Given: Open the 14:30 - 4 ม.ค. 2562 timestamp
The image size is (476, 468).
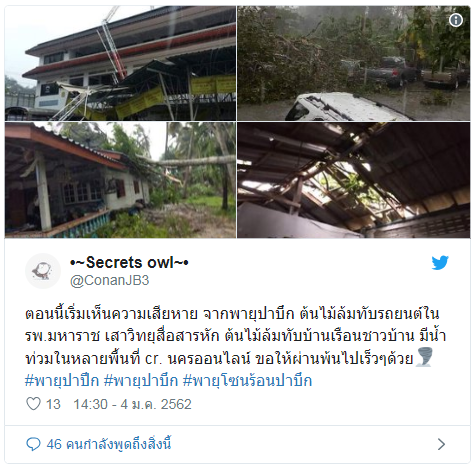Looking at the screenshot, I should point(132,404).
